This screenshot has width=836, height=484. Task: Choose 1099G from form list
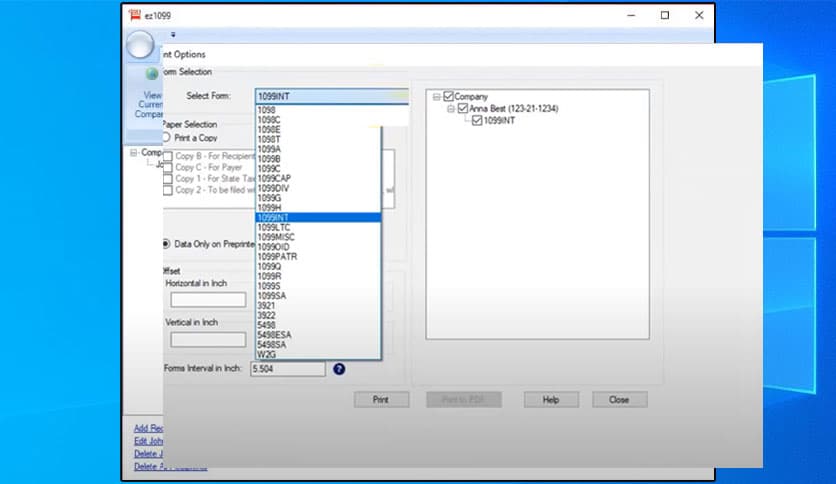pos(318,198)
